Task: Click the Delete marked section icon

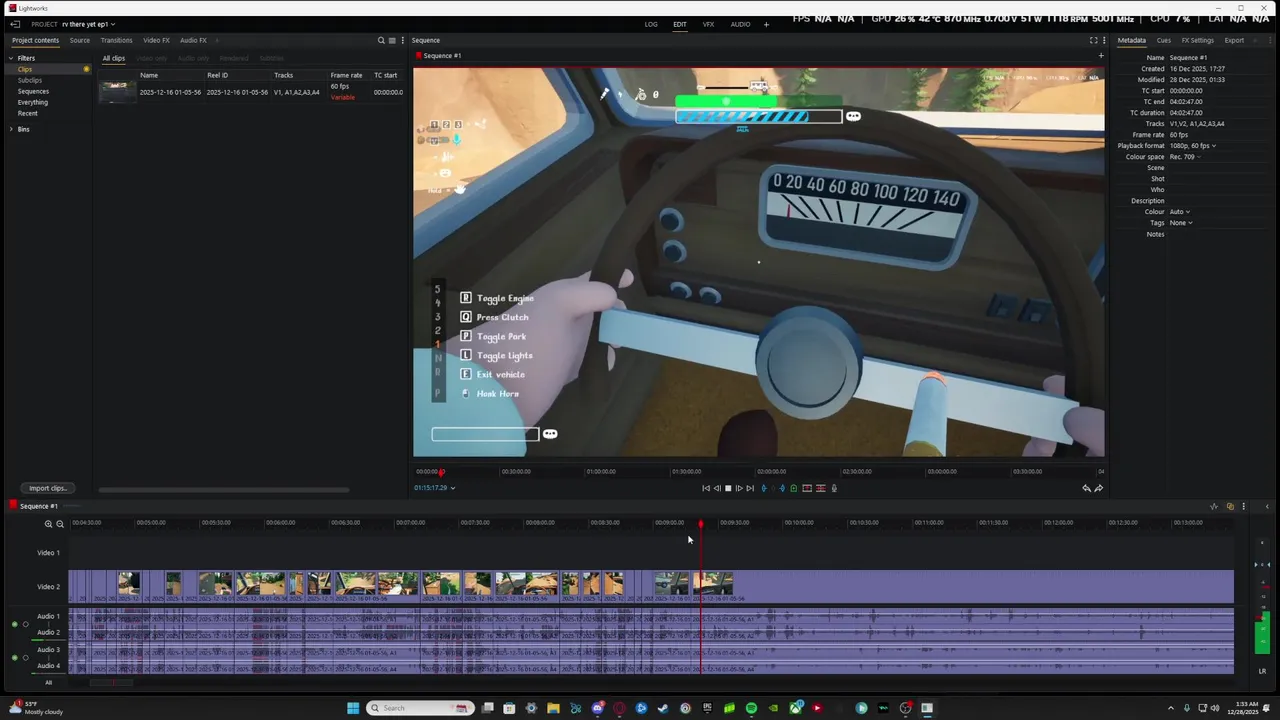Action: 821,488
